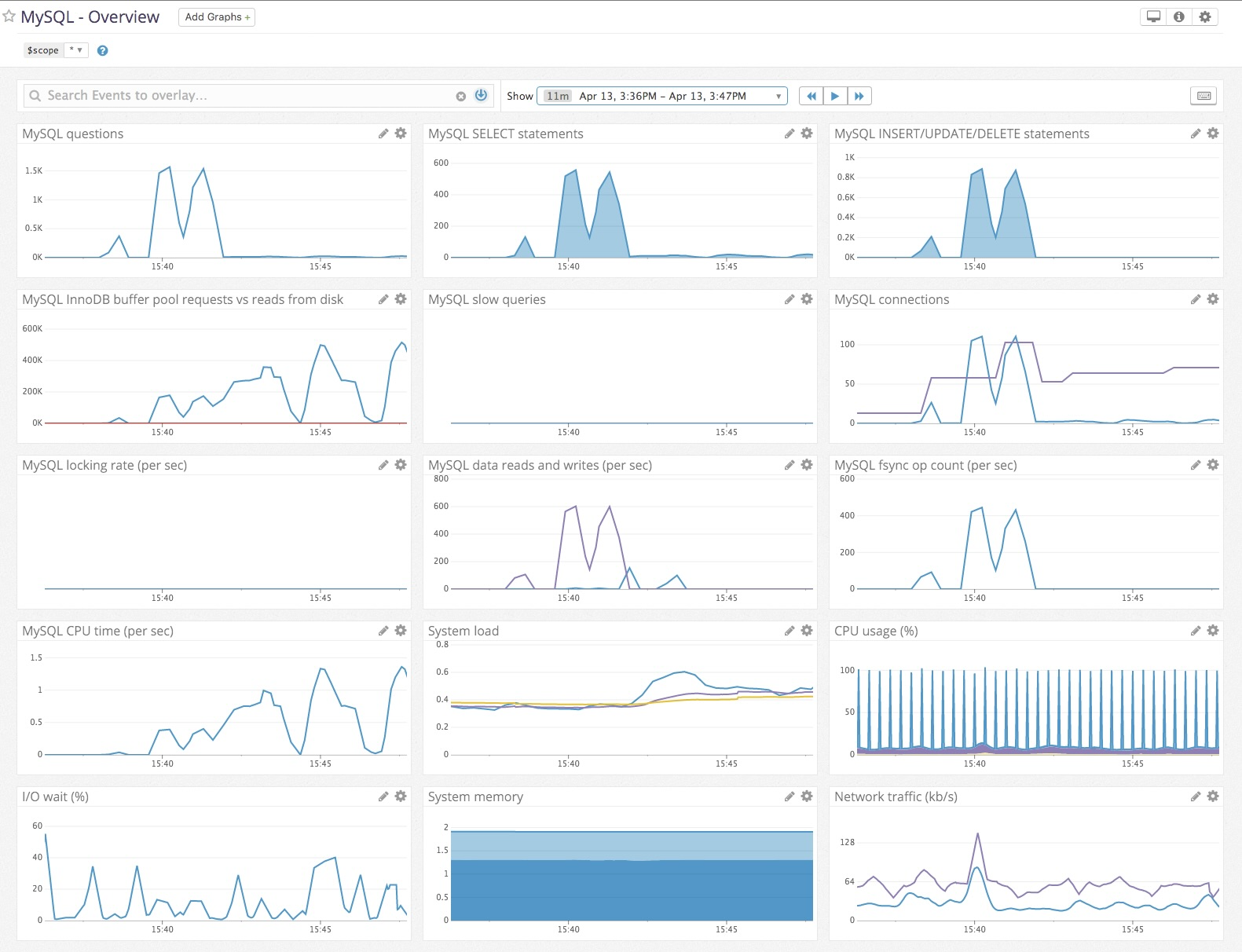Open gear for I/O wait (%) graph
This screenshot has height=952, width=1242.
pyautogui.click(x=401, y=796)
